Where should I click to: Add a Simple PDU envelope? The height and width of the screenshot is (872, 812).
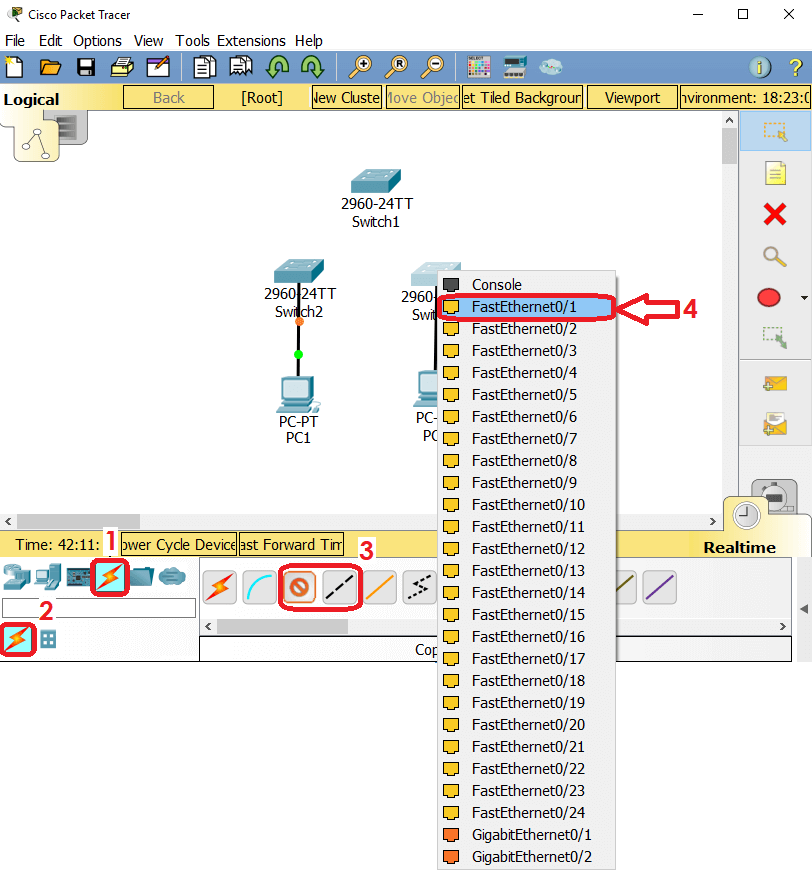[775, 383]
